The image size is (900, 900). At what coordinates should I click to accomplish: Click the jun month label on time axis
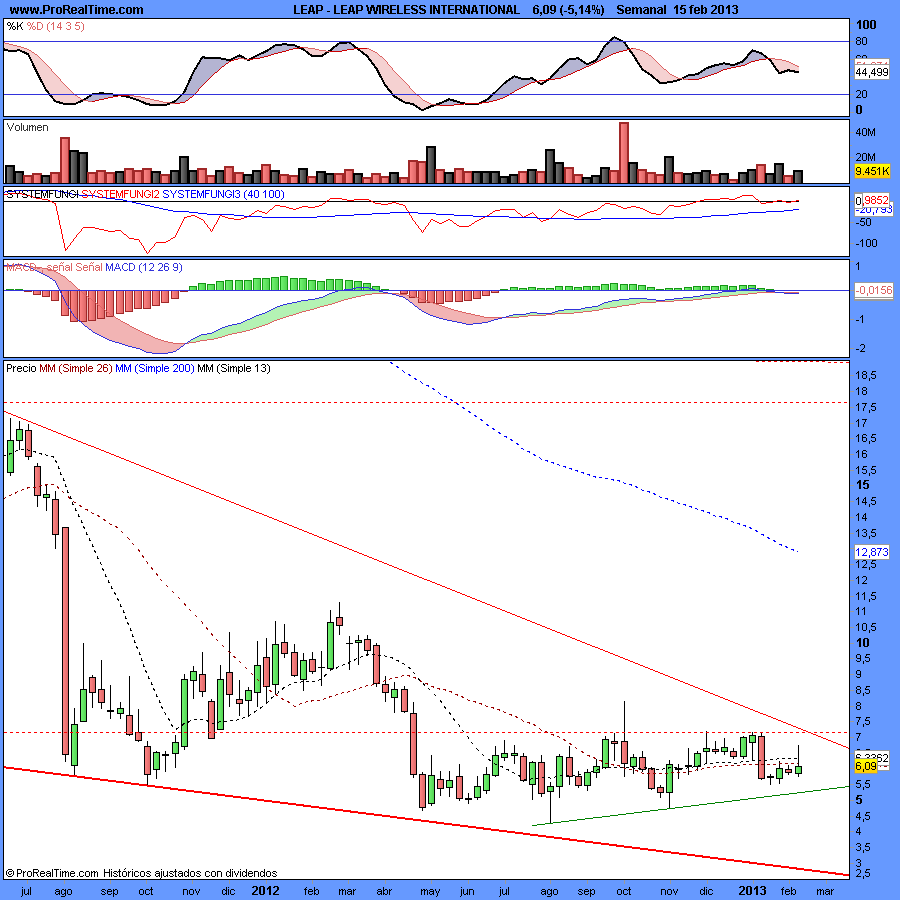click(x=467, y=891)
